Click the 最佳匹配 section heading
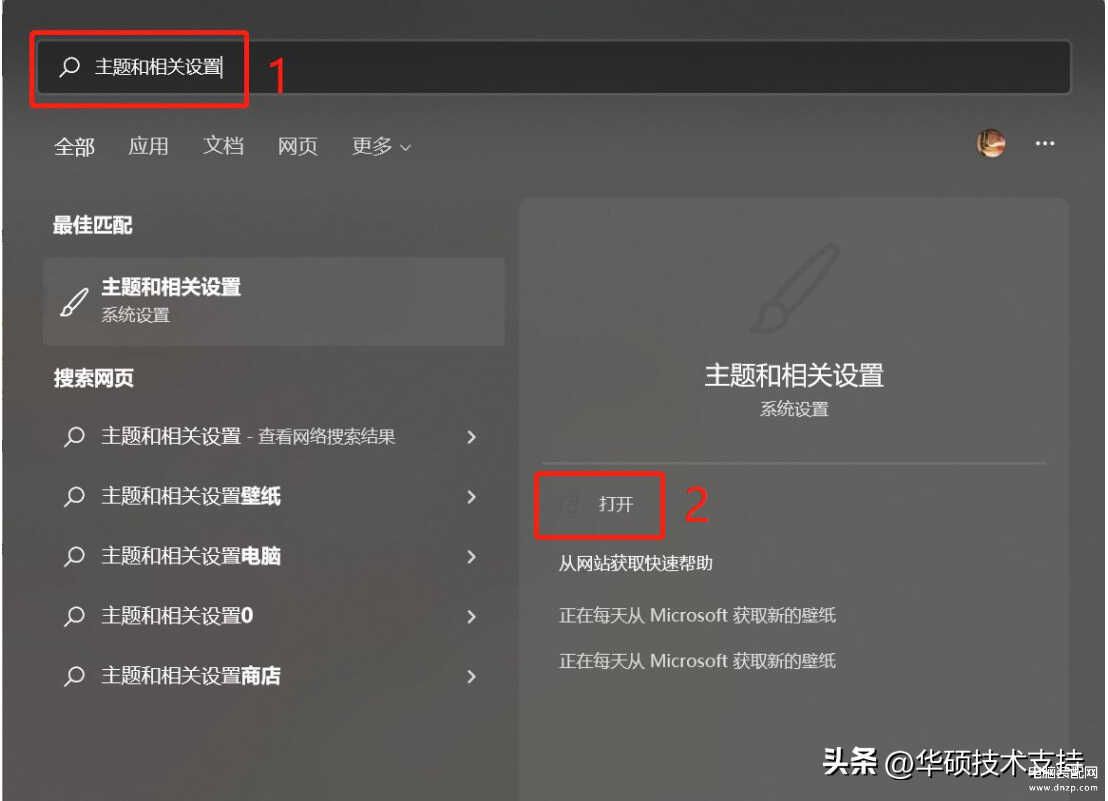The image size is (1108, 801). [93, 225]
